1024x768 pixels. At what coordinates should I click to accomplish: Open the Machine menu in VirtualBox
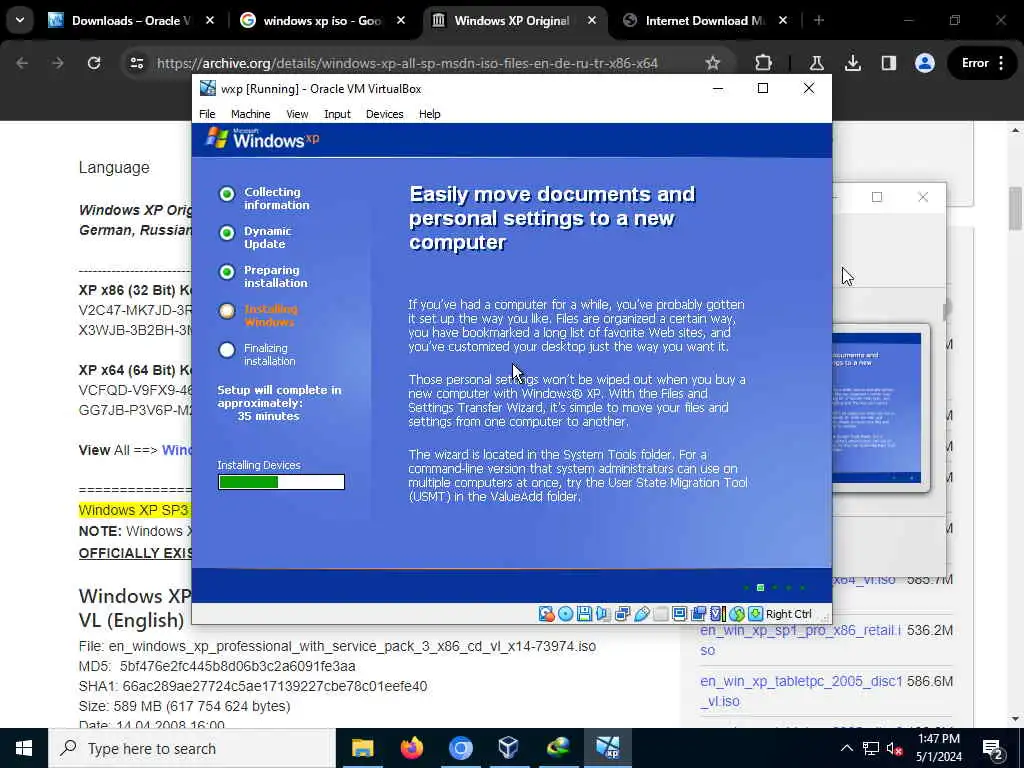point(250,114)
